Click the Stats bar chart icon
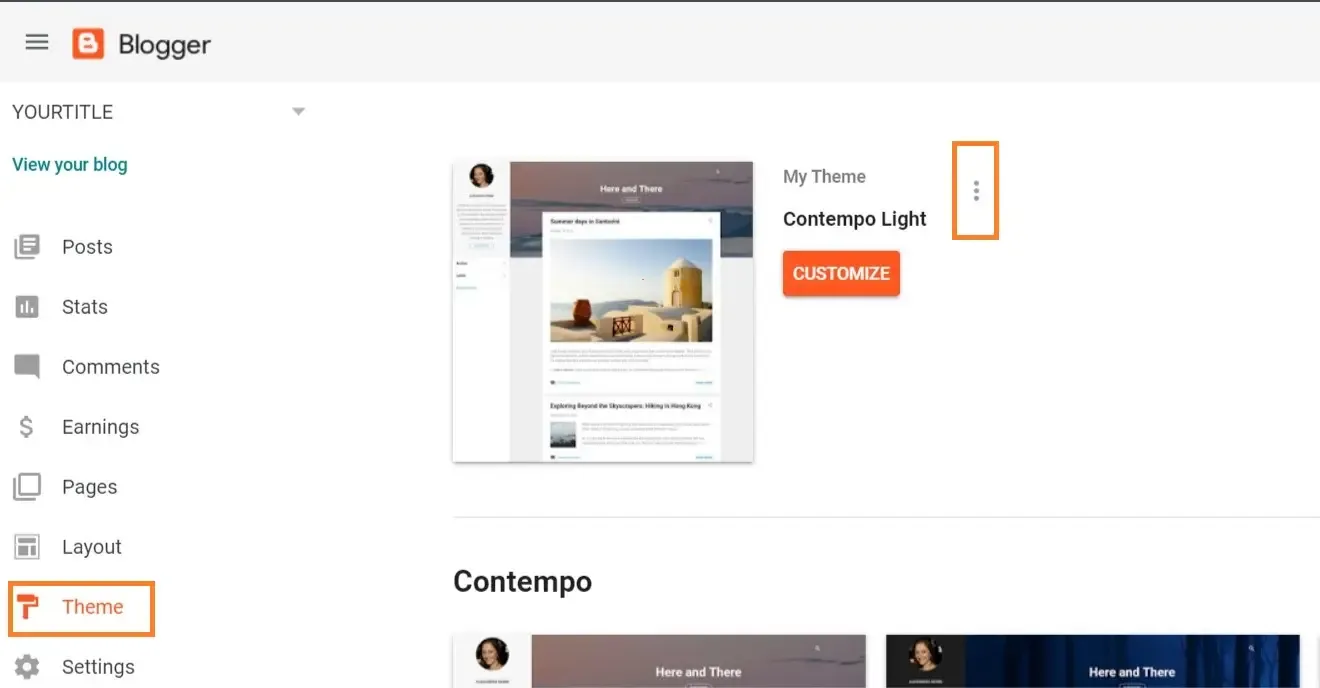The image size is (1320, 688). [27, 307]
